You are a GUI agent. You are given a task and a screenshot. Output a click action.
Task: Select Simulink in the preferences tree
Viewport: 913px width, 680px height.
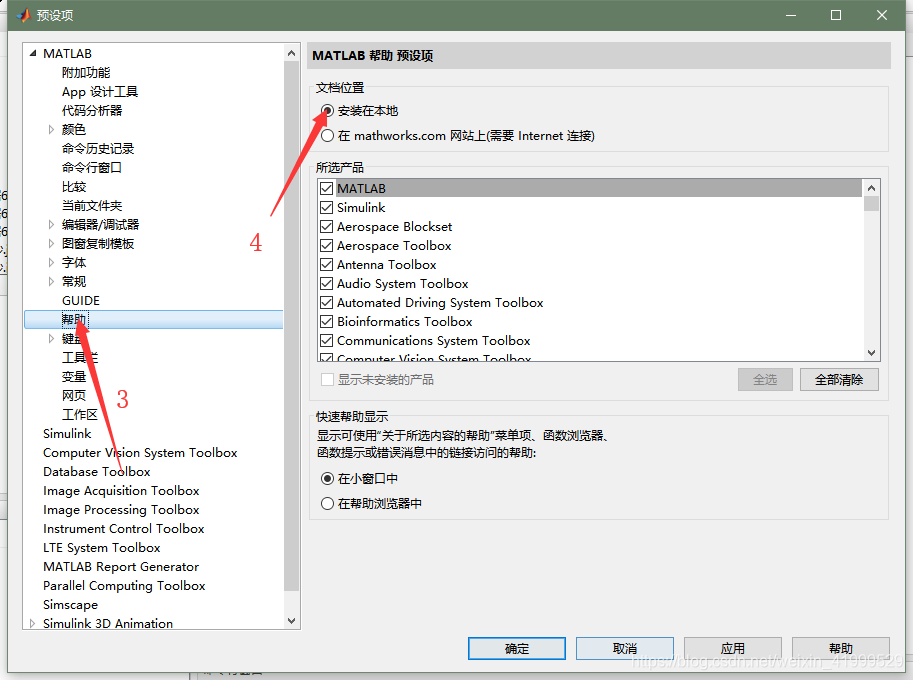tap(67, 434)
